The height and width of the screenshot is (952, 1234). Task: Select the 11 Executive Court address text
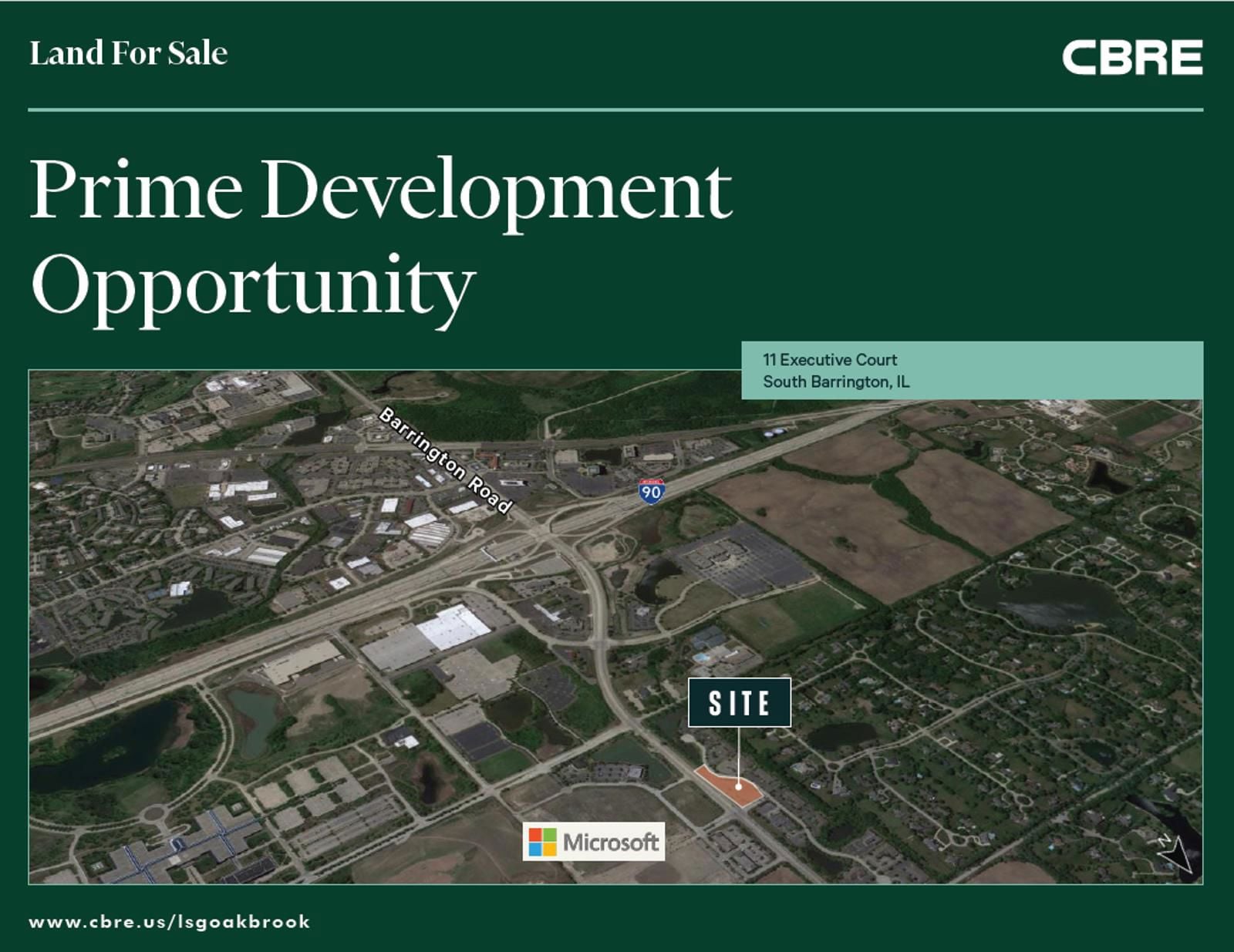[x=830, y=359]
